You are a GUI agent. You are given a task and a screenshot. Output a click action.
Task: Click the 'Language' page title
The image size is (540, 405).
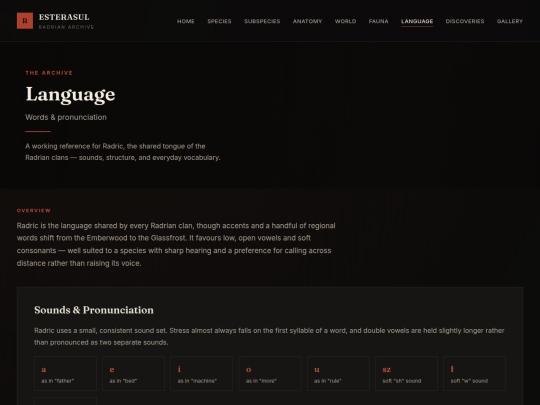coord(70,94)
